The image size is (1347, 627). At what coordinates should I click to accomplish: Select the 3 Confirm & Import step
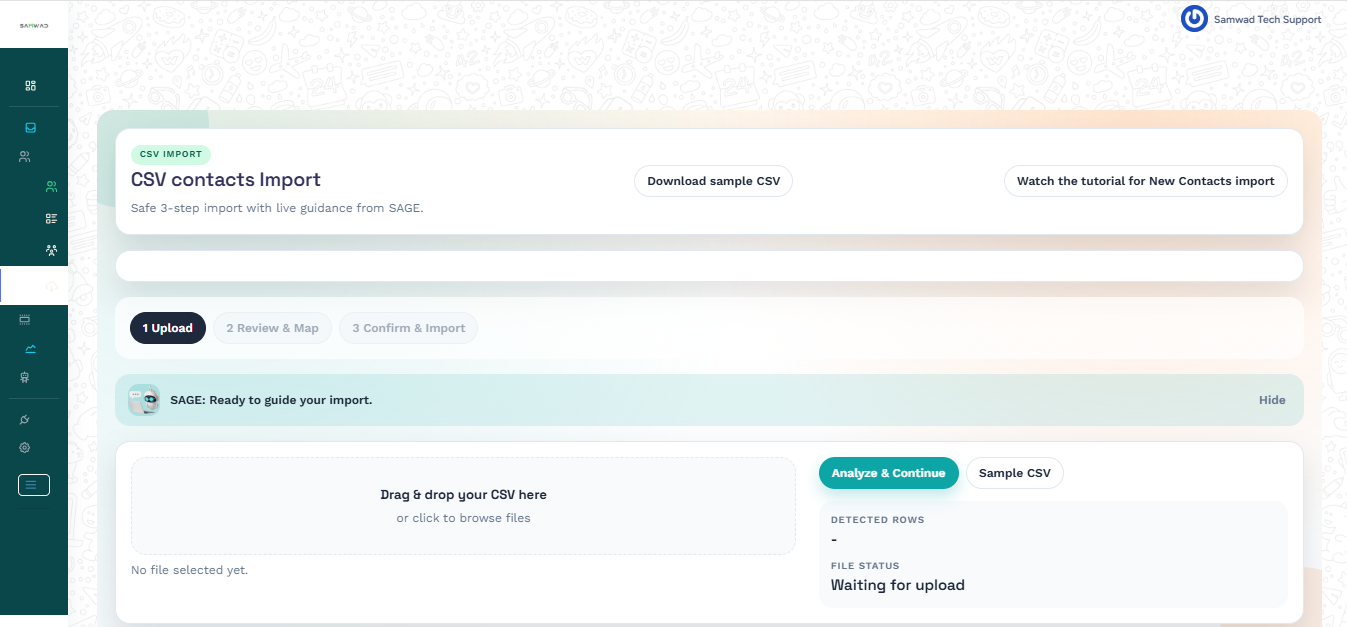click(408, 328)
